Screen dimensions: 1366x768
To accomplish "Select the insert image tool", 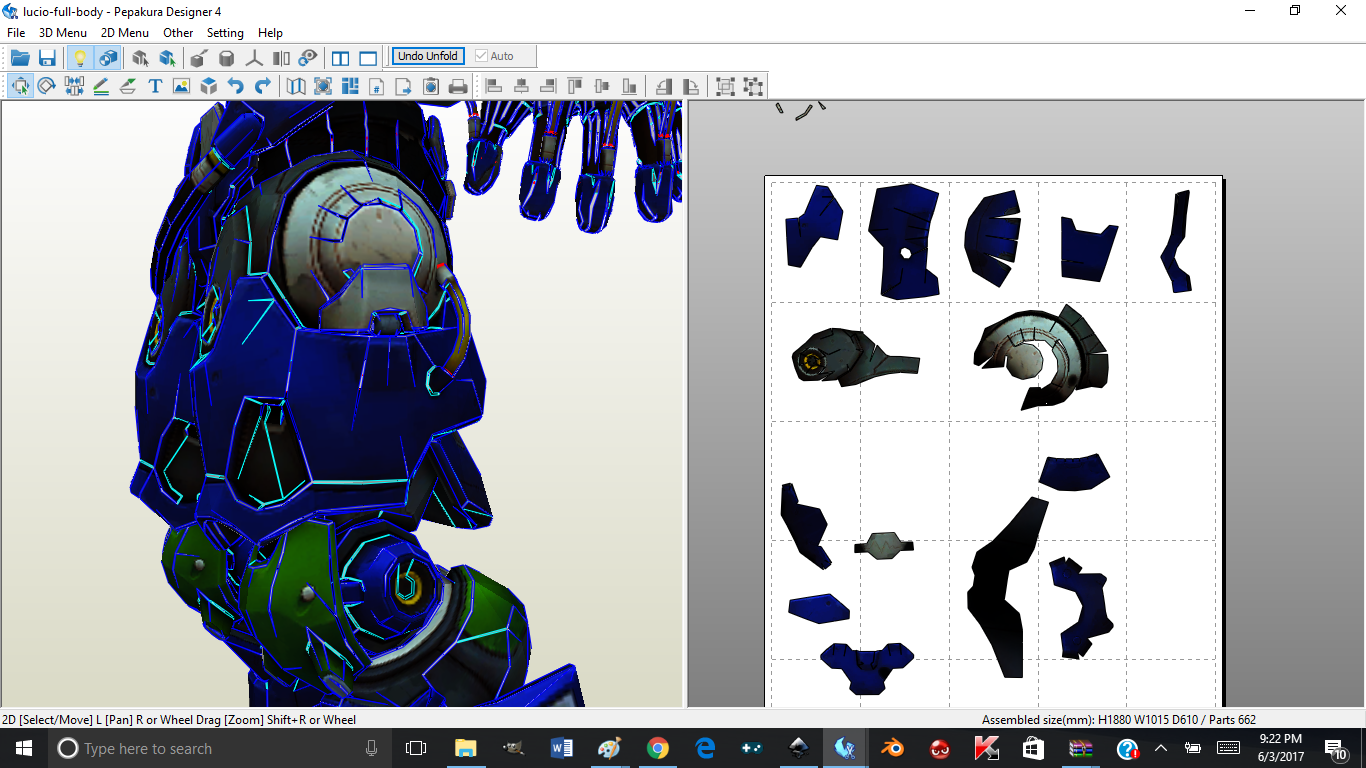I will click(x=181, y=86).
